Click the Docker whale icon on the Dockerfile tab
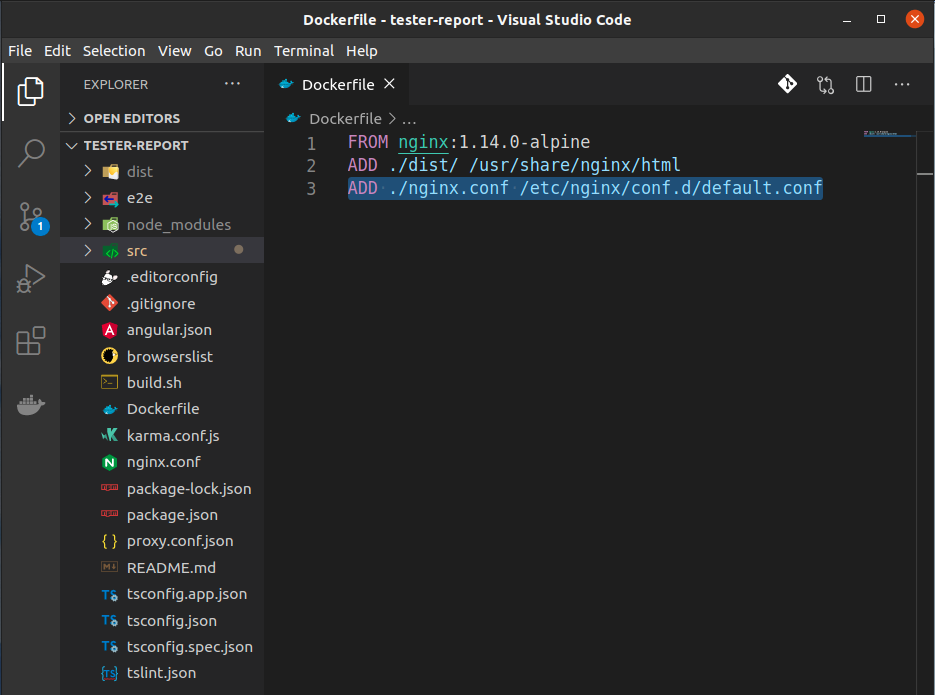This screenshot has height=695, width=935. click(x=288, y=84)
